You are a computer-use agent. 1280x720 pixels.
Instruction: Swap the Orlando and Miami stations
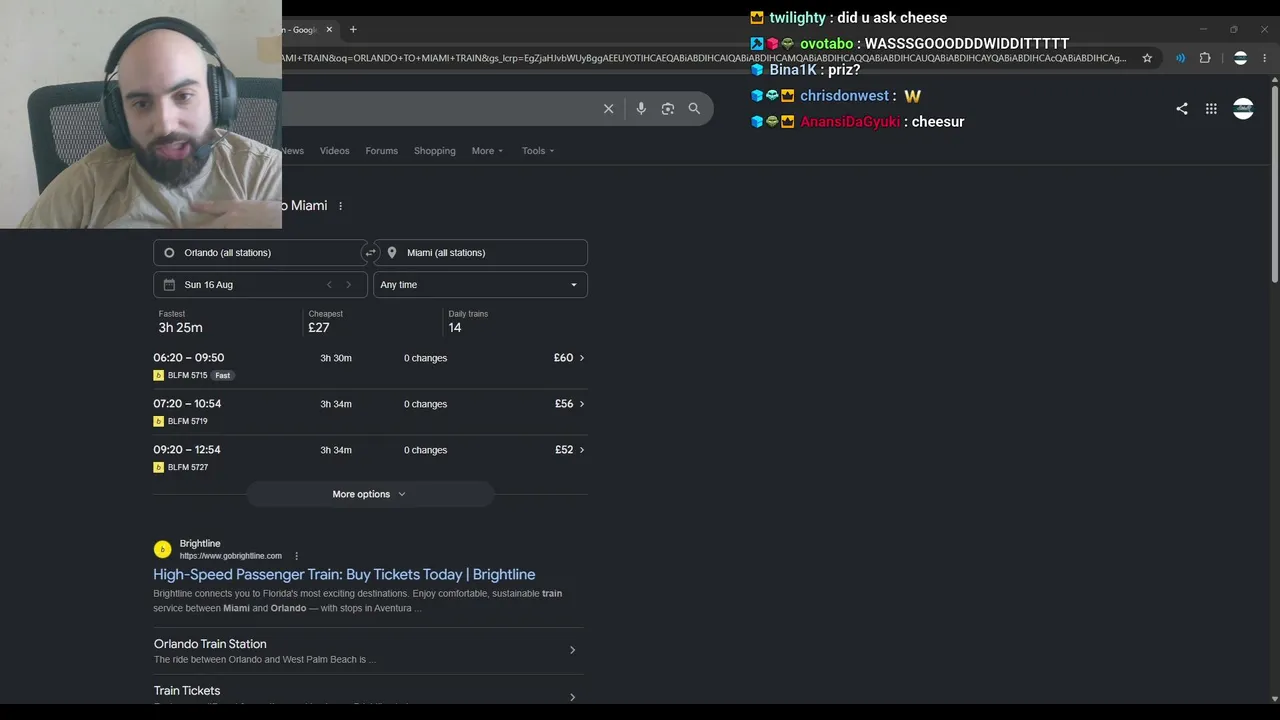pyautogui.click(x=370, y=253)
